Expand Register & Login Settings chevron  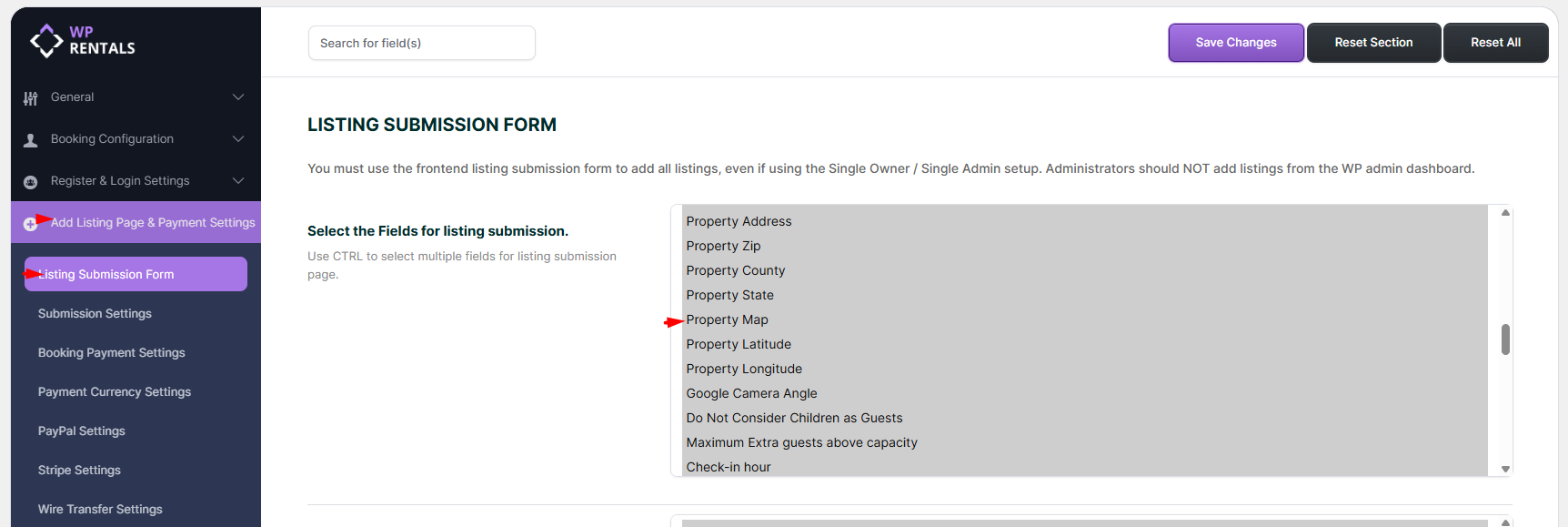pyautogui.click(x=238, y=181)
